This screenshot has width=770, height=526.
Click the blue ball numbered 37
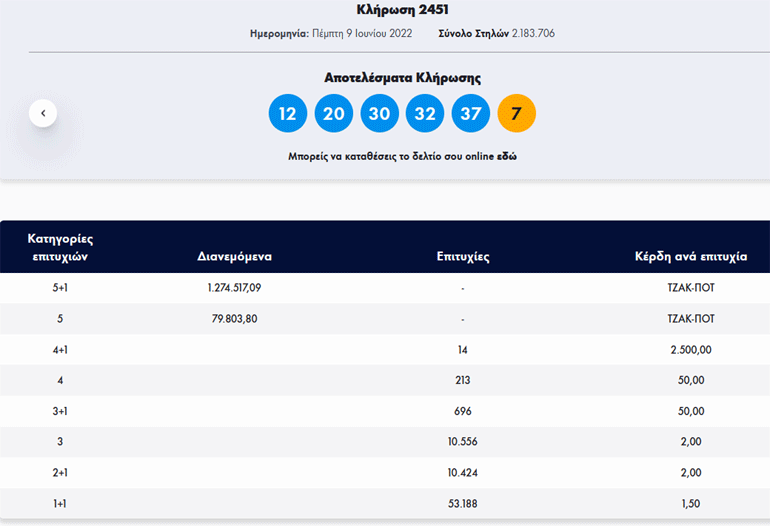coord(471,113)
